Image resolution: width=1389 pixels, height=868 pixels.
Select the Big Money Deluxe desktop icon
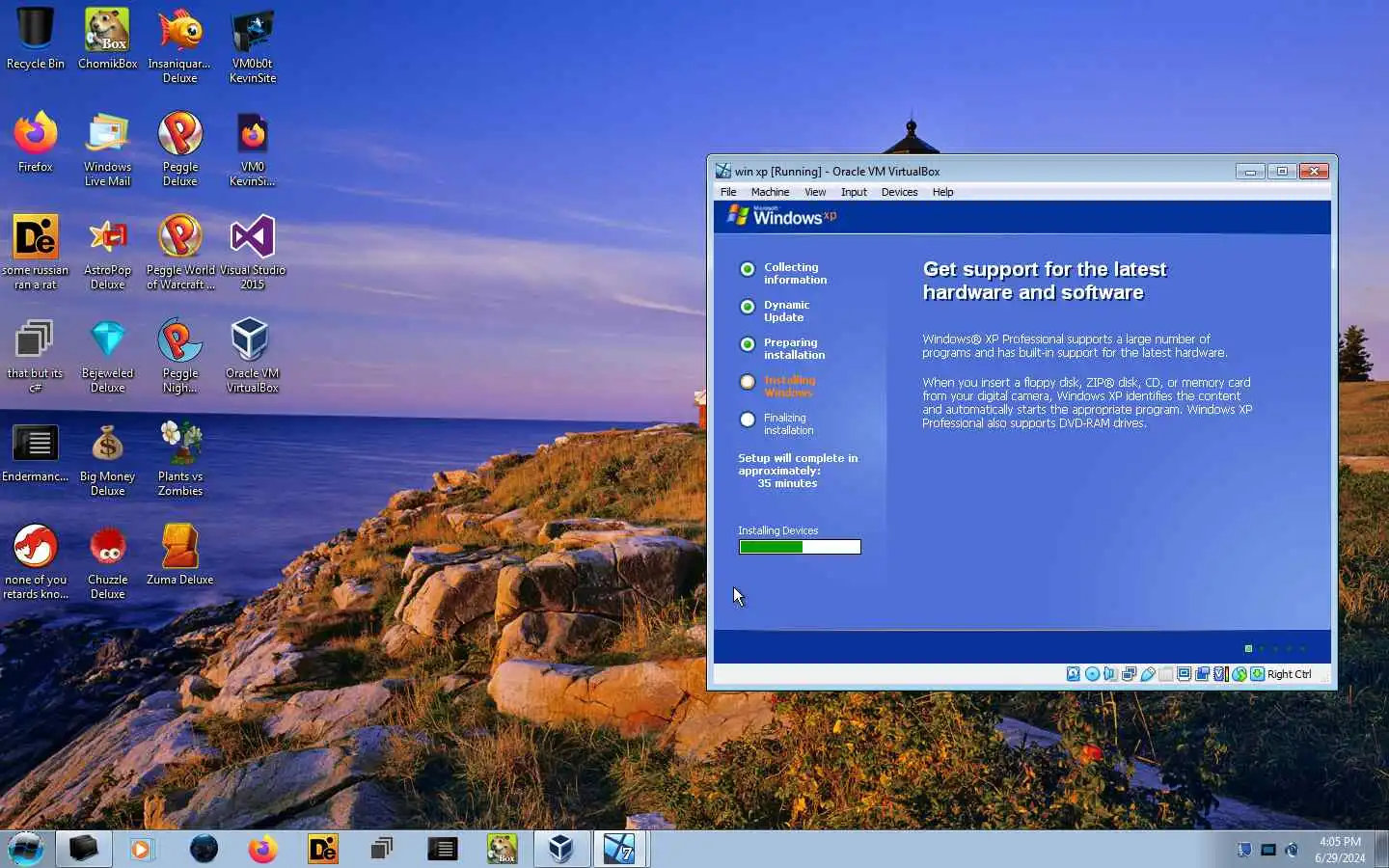pos(108,458)
